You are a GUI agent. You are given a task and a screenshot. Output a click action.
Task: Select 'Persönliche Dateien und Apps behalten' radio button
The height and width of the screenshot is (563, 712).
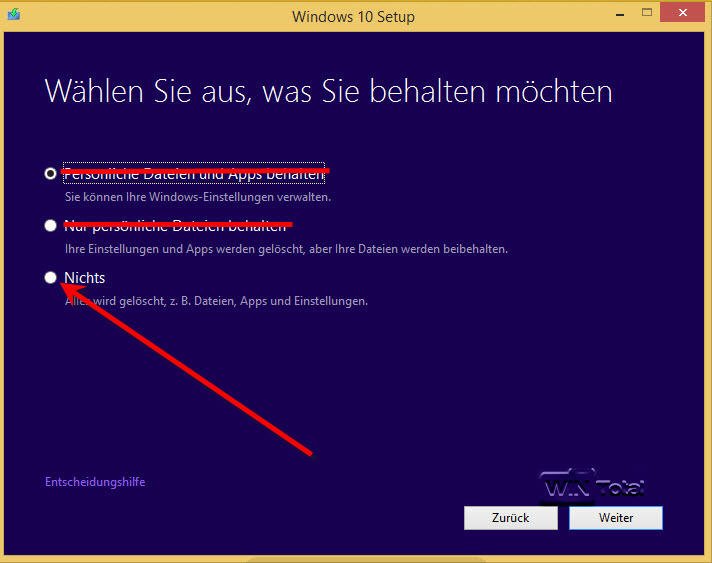50,173
